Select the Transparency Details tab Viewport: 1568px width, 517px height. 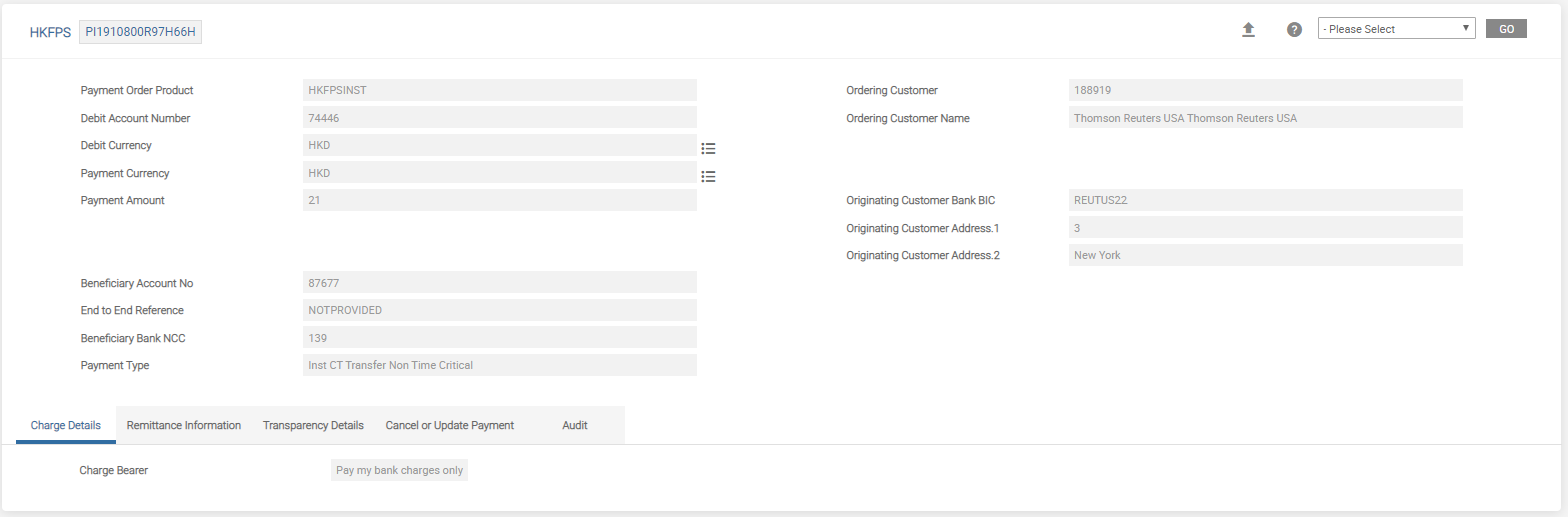pos(313,426)
